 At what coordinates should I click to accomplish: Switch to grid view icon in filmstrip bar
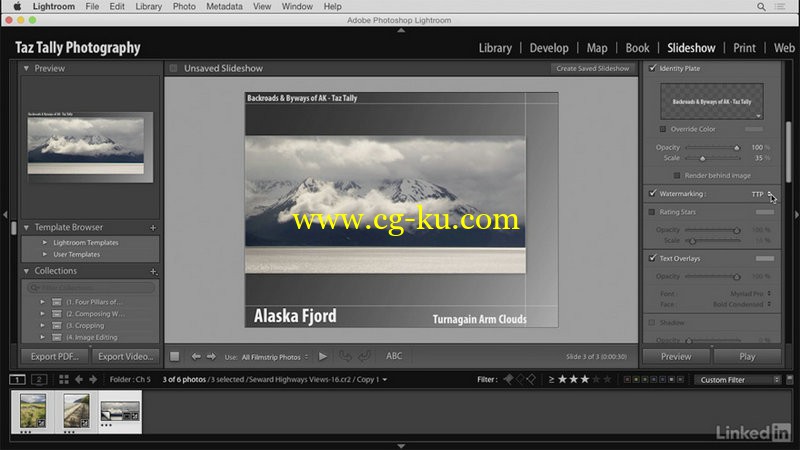(x=64, y=379)
